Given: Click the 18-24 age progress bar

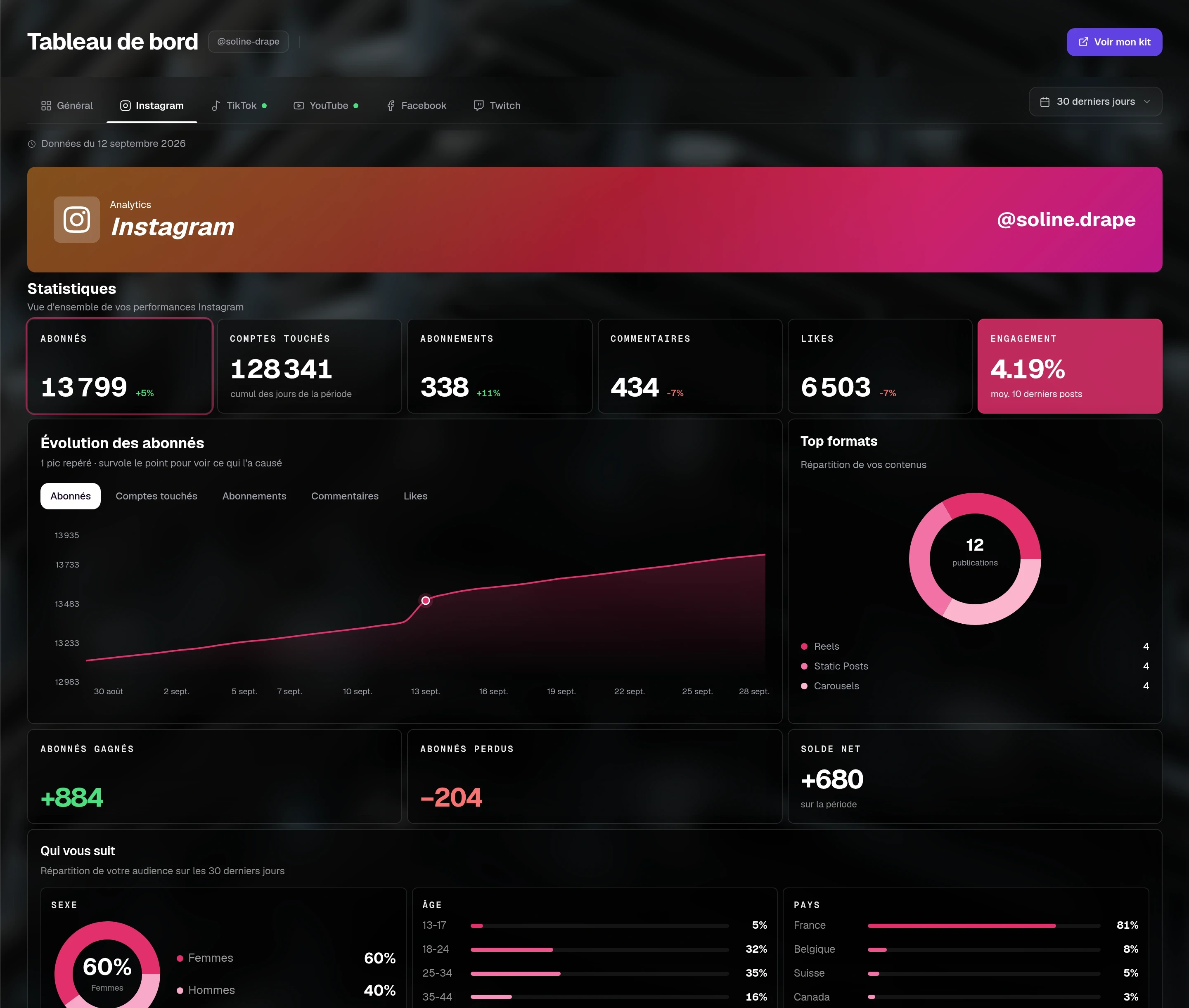Looking at the screenshot, I should point(599,950).
